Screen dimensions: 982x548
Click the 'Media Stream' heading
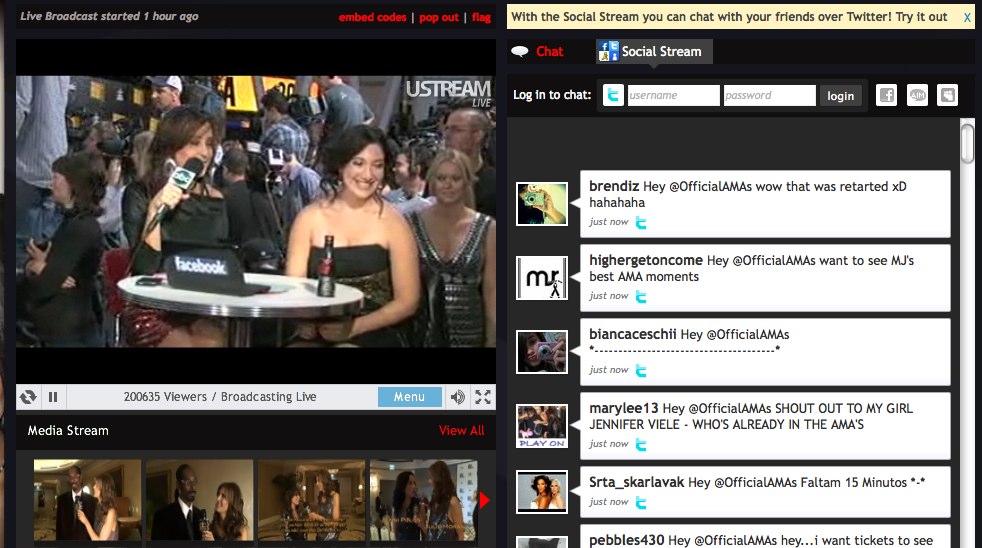click(x=68, y=430)
